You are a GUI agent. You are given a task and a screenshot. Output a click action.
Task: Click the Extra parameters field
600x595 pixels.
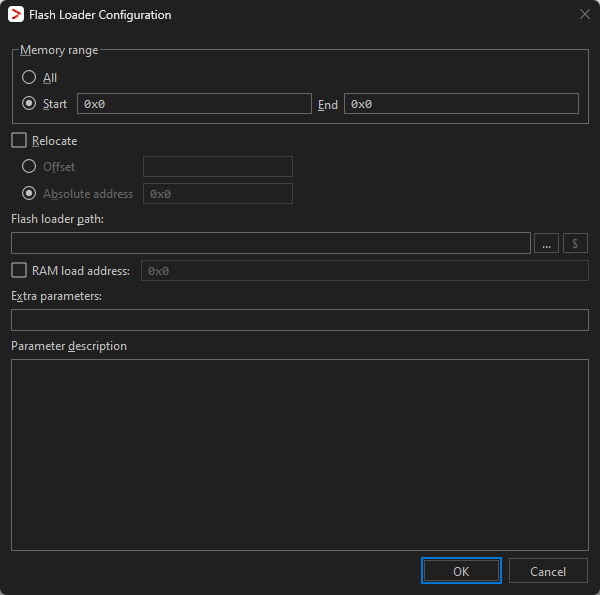coord(300,320)
